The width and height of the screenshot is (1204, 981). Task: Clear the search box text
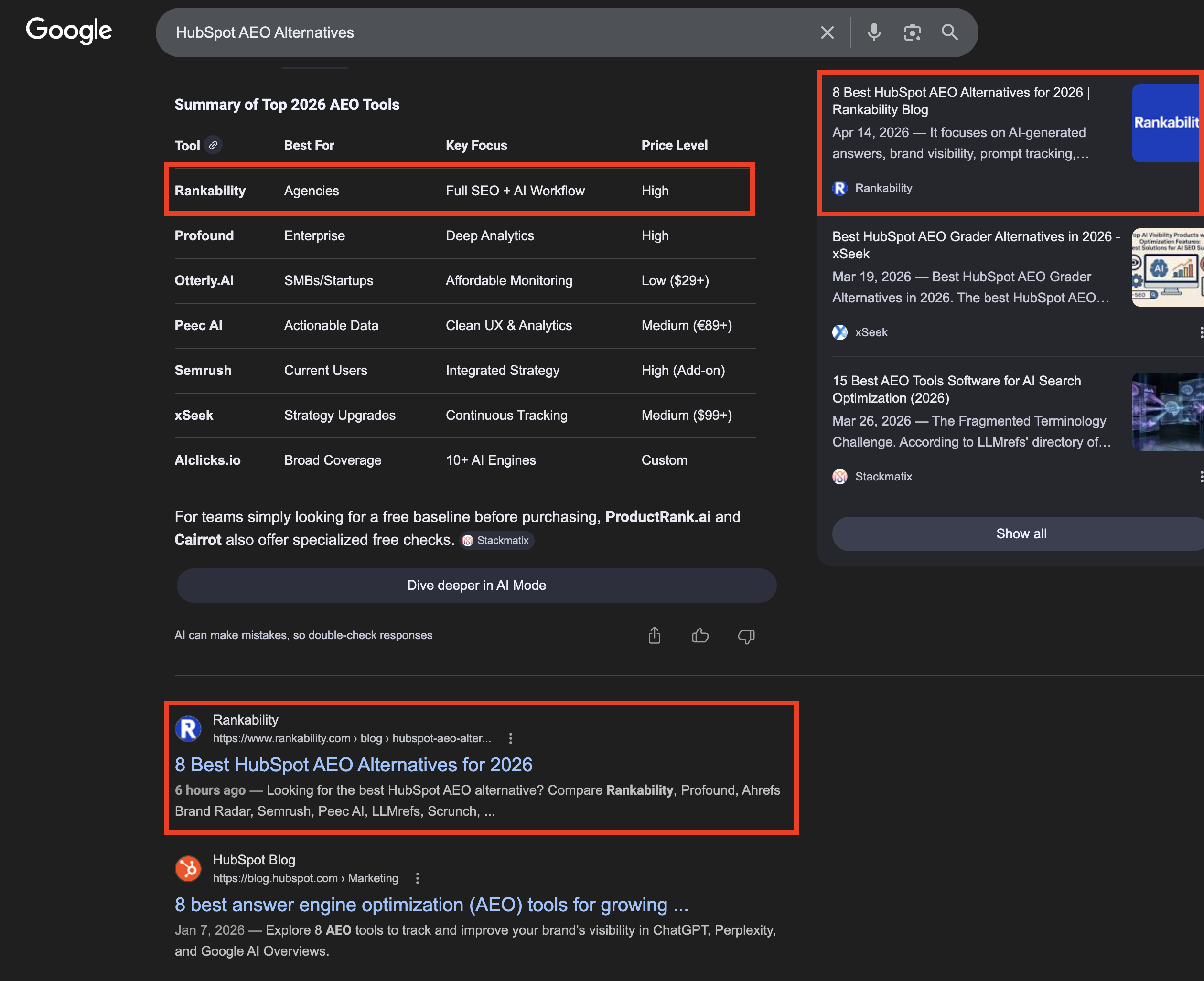coord(827,33)
